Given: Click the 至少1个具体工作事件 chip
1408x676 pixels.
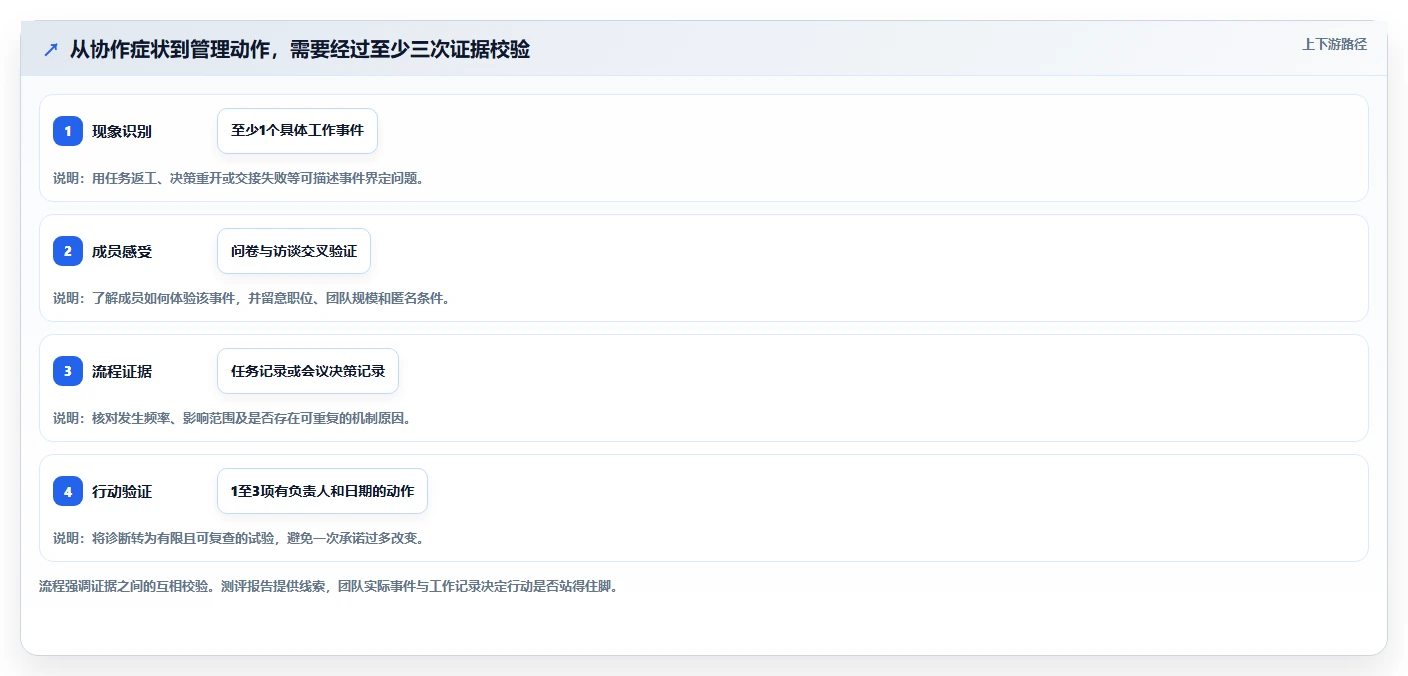Looking at the screenshot, I should pyautogui.click(x=297, y=131).
